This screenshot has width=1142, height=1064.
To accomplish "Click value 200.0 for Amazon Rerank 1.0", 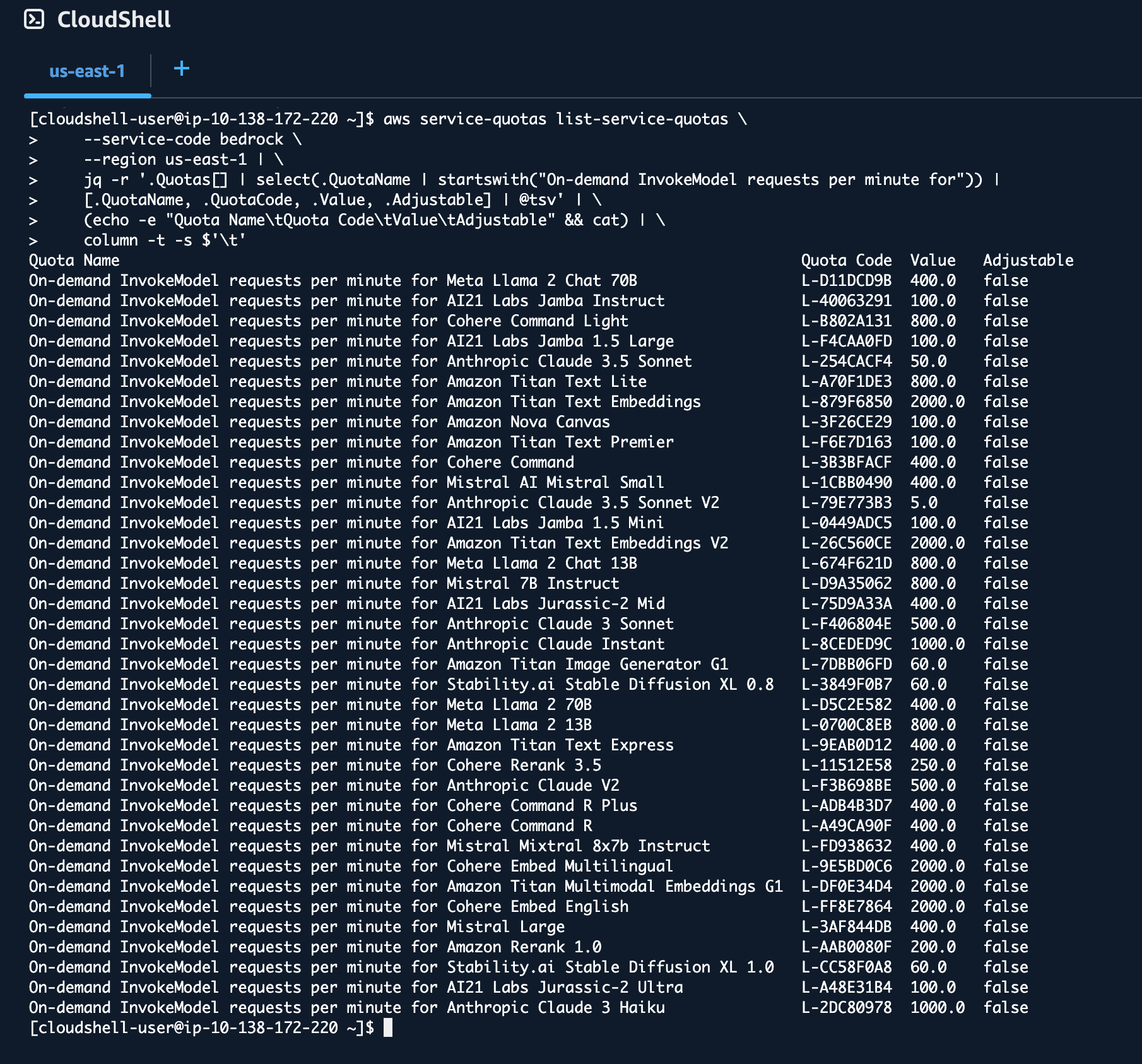I will click(x=933, y=947).
